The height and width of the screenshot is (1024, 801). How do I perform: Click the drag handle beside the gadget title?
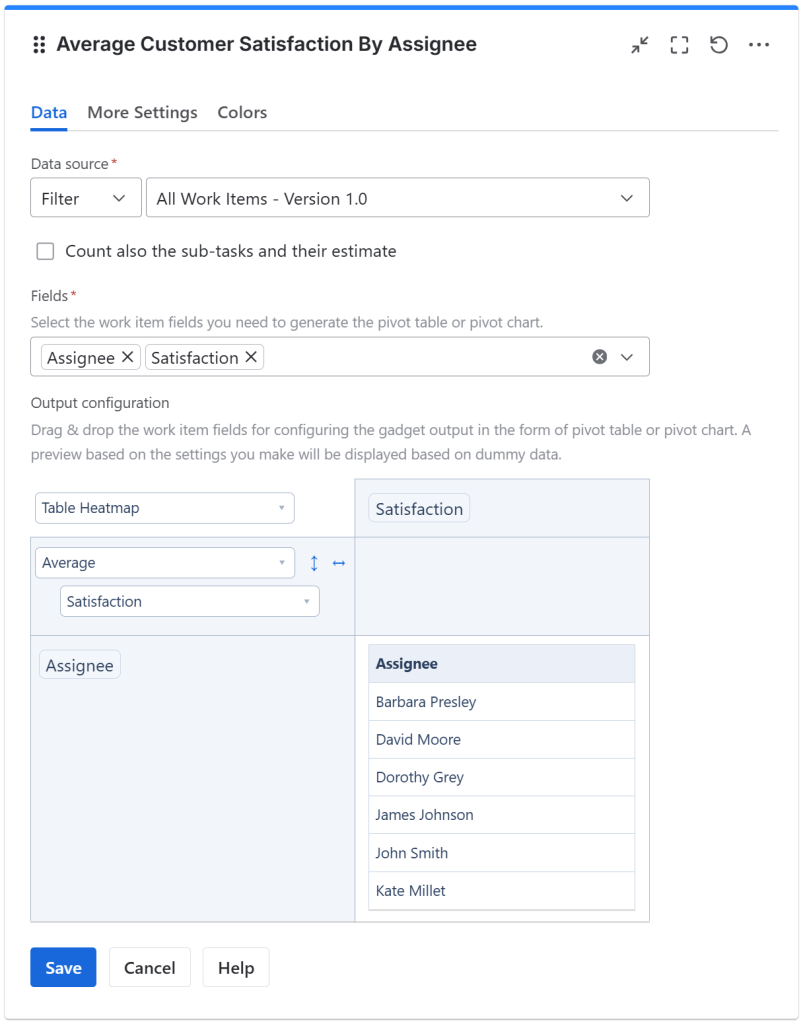[40, 45]
